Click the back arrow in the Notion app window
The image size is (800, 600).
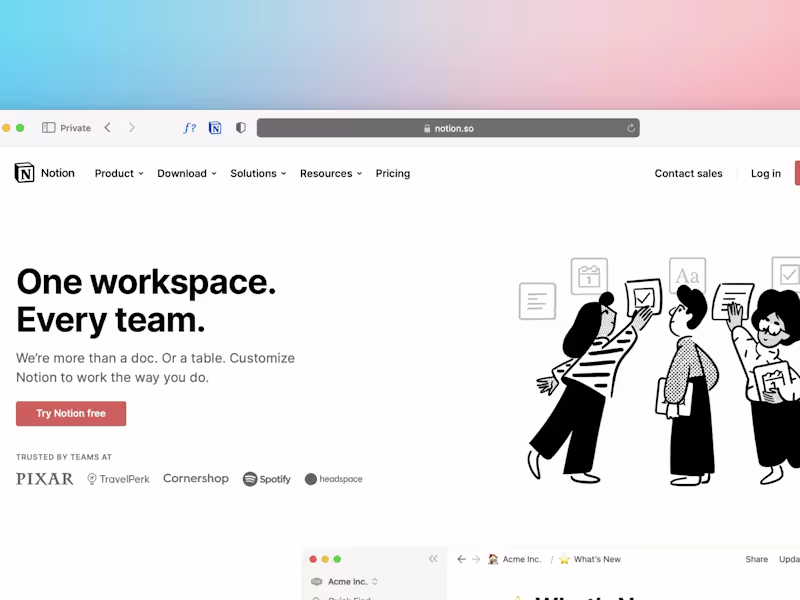[x=461, y=559]
